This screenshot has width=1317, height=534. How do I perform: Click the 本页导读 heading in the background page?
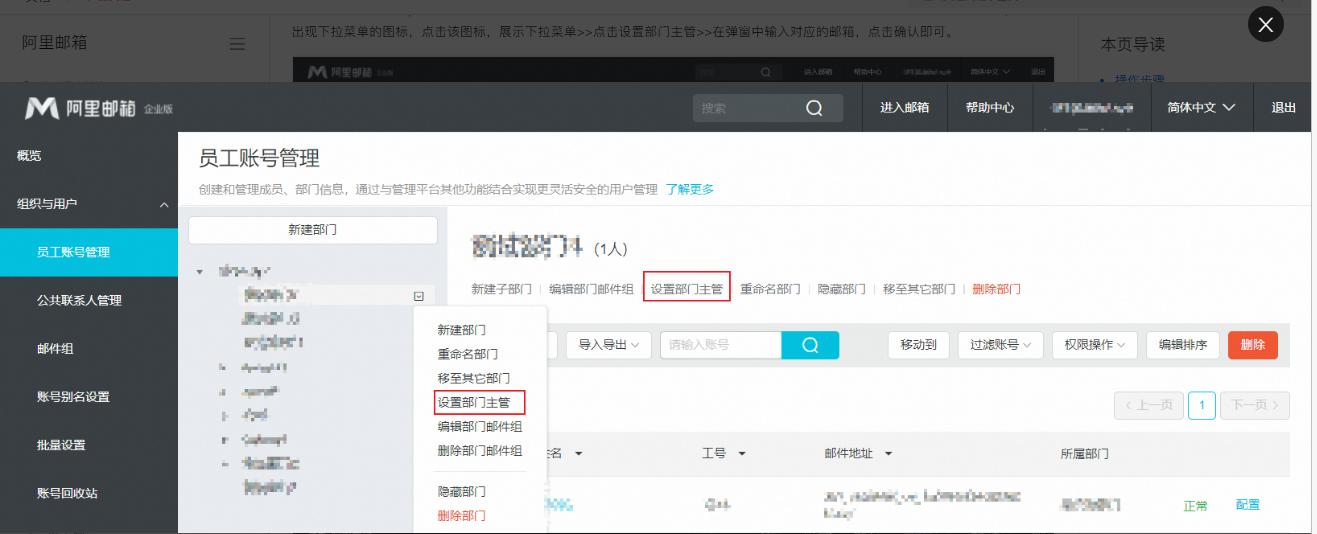coord(1133,44)
